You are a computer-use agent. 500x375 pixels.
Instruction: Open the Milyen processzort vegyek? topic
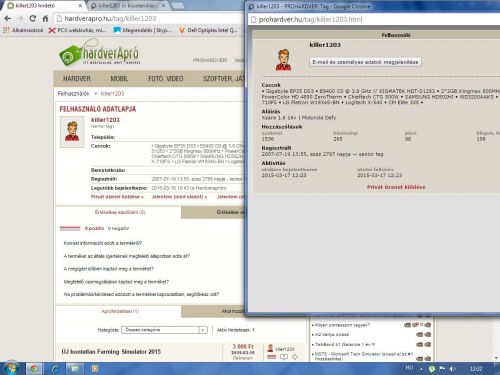tap(342, 325)
